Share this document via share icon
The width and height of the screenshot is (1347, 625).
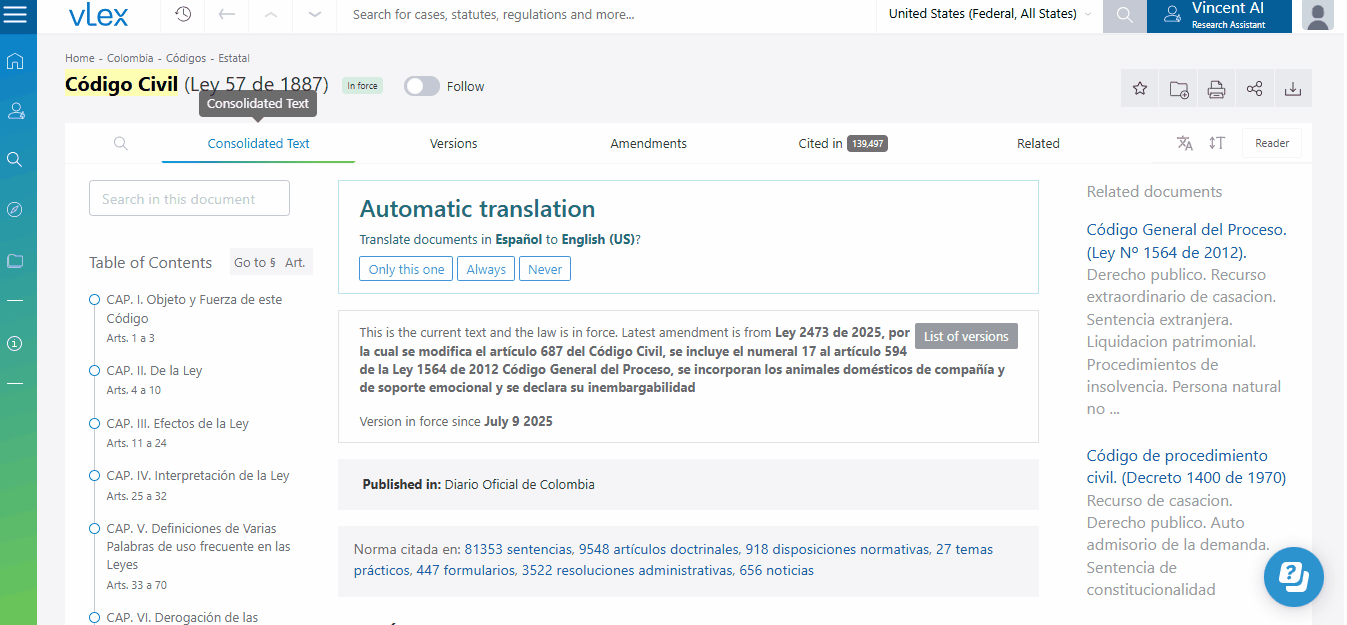(1254, 89)
